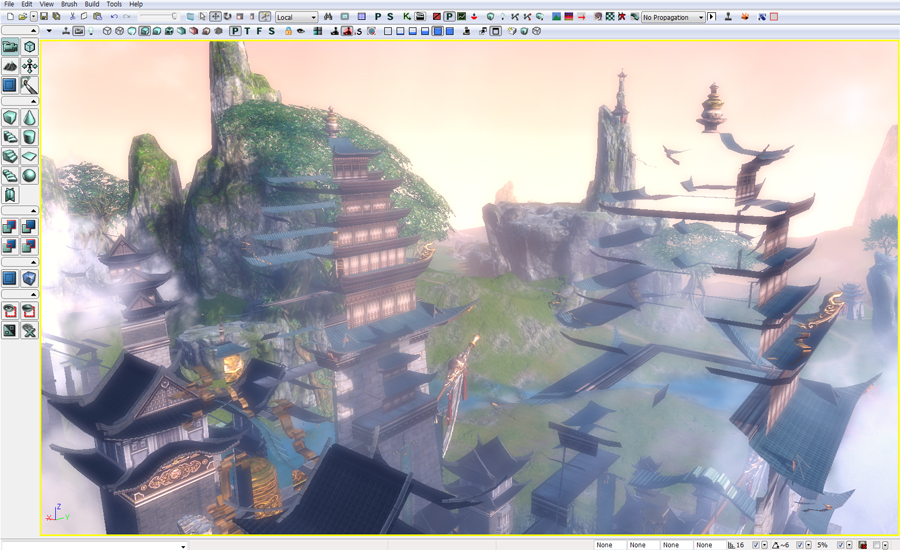This screenshot has height=550, width=900.
Task: Toggle the rightmost unchecked status bar checkbox
Action: pos(876,545)
